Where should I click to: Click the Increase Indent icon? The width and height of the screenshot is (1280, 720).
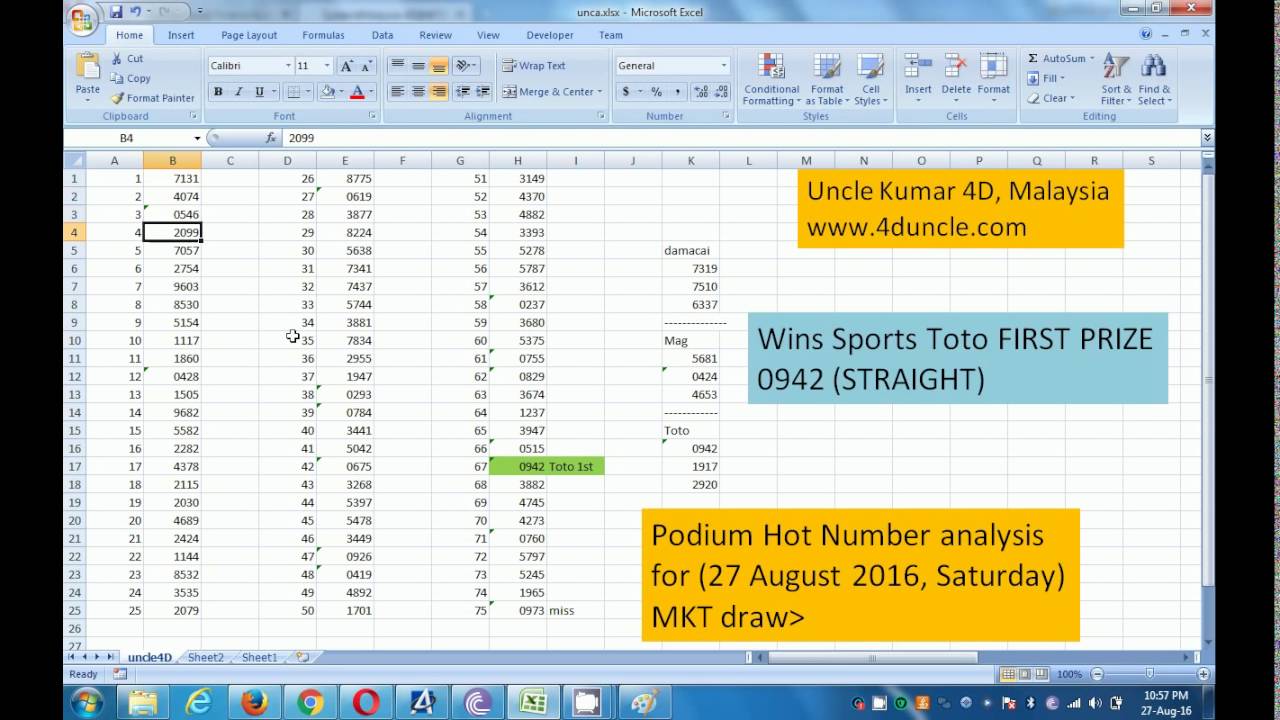[483, 92]
